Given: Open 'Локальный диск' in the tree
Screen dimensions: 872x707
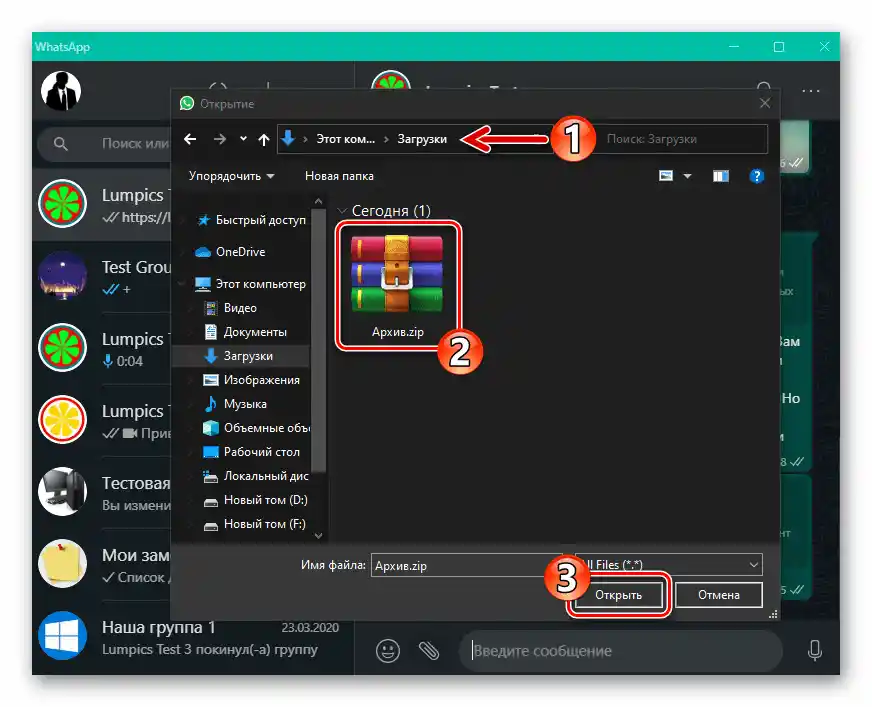Looking at the screenshot, I should point(255,476).
